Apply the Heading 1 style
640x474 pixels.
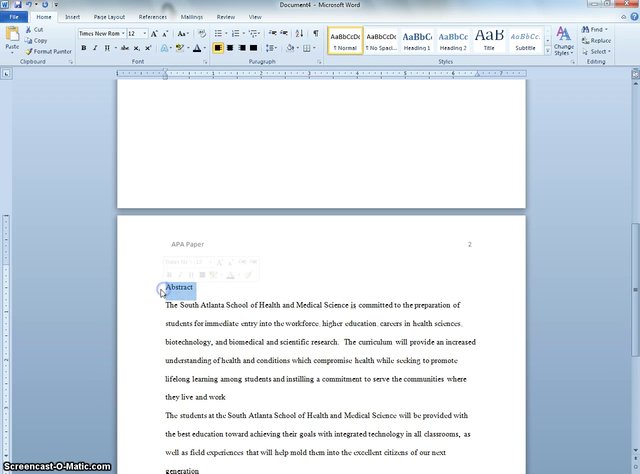pos(417,40)
